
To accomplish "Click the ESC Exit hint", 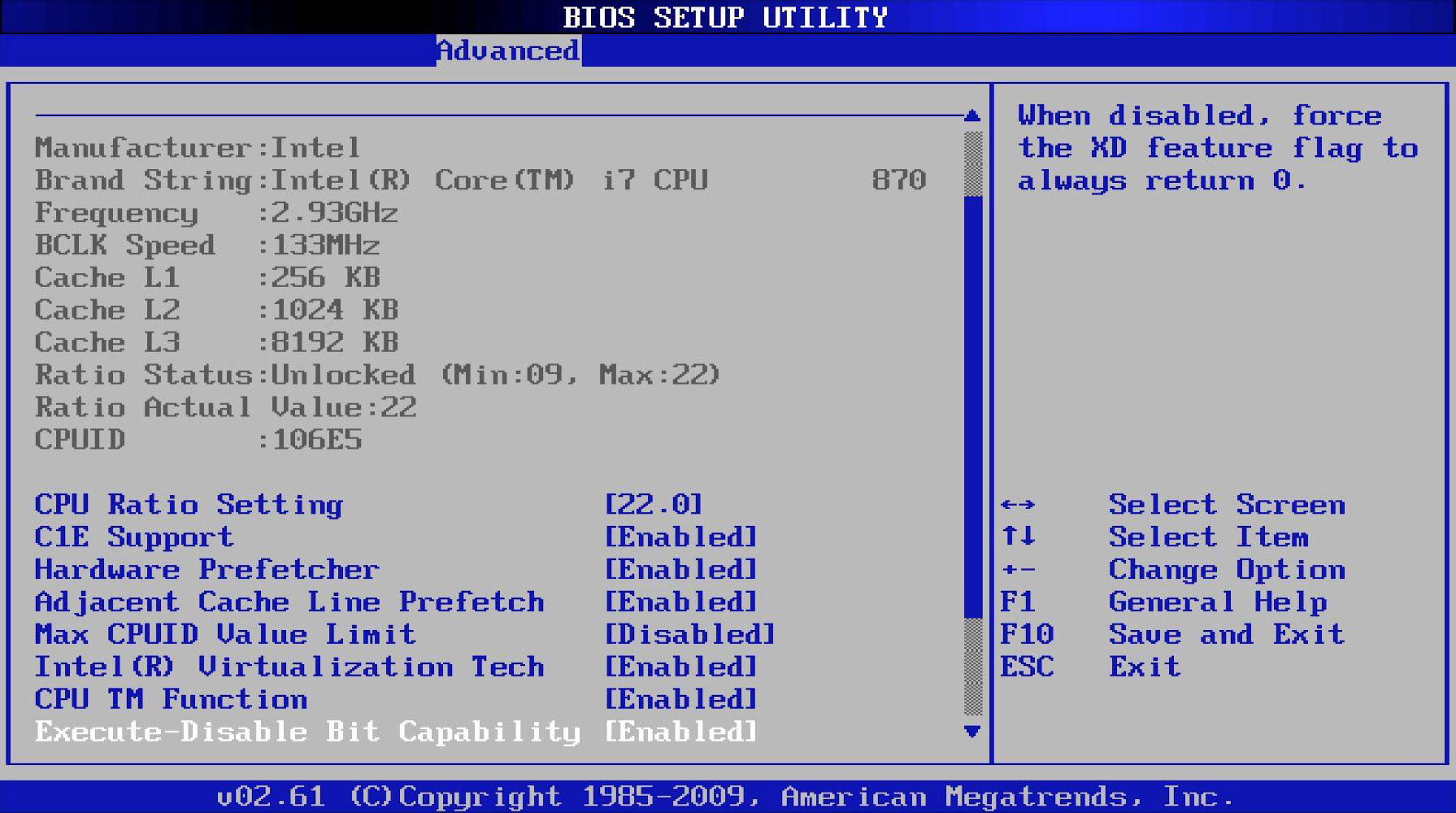I will point(1090,667).
